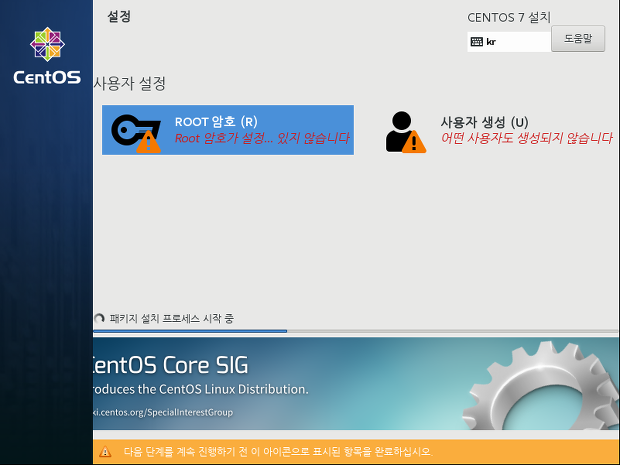The image size is (620, 465).
Task: Select the kr keyboard layout field
Action: pos(509,42)
